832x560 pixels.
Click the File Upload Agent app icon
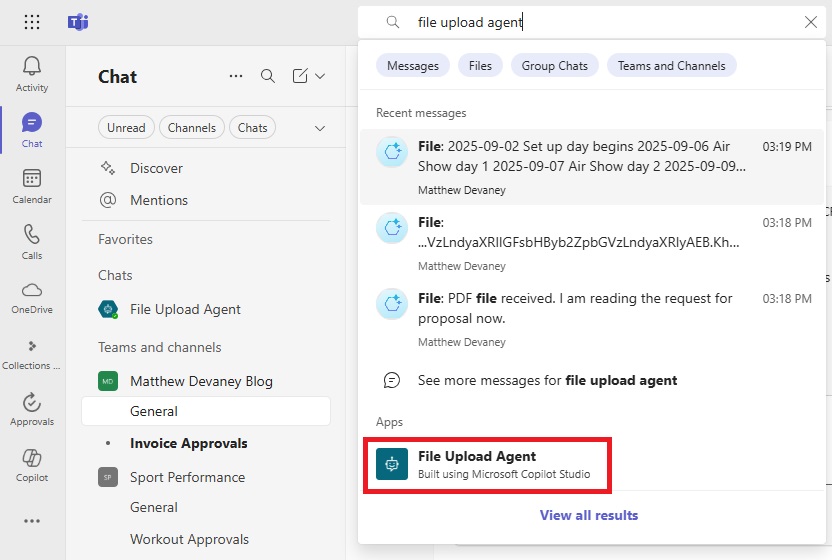392,464
